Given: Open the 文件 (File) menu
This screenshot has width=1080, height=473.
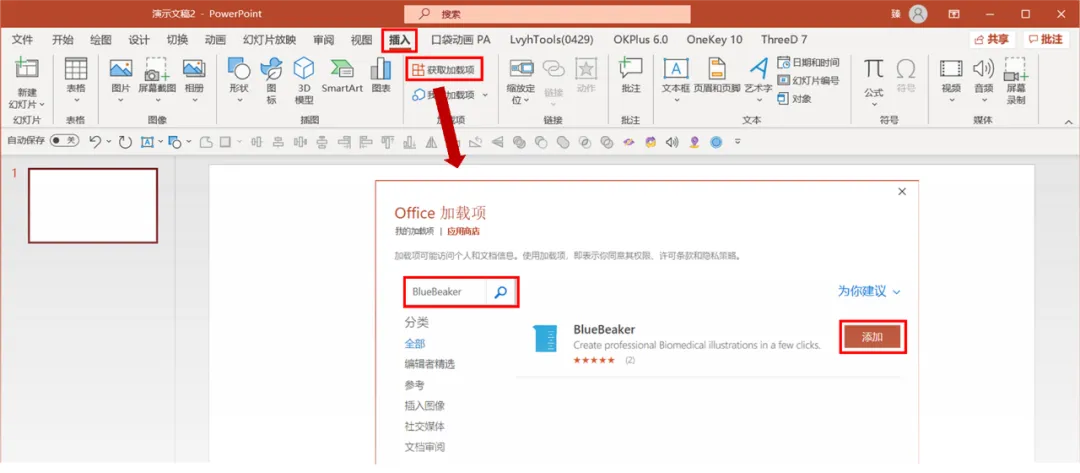Looking at the screenshot, I should pyautogui.click(x=23, y=39).
